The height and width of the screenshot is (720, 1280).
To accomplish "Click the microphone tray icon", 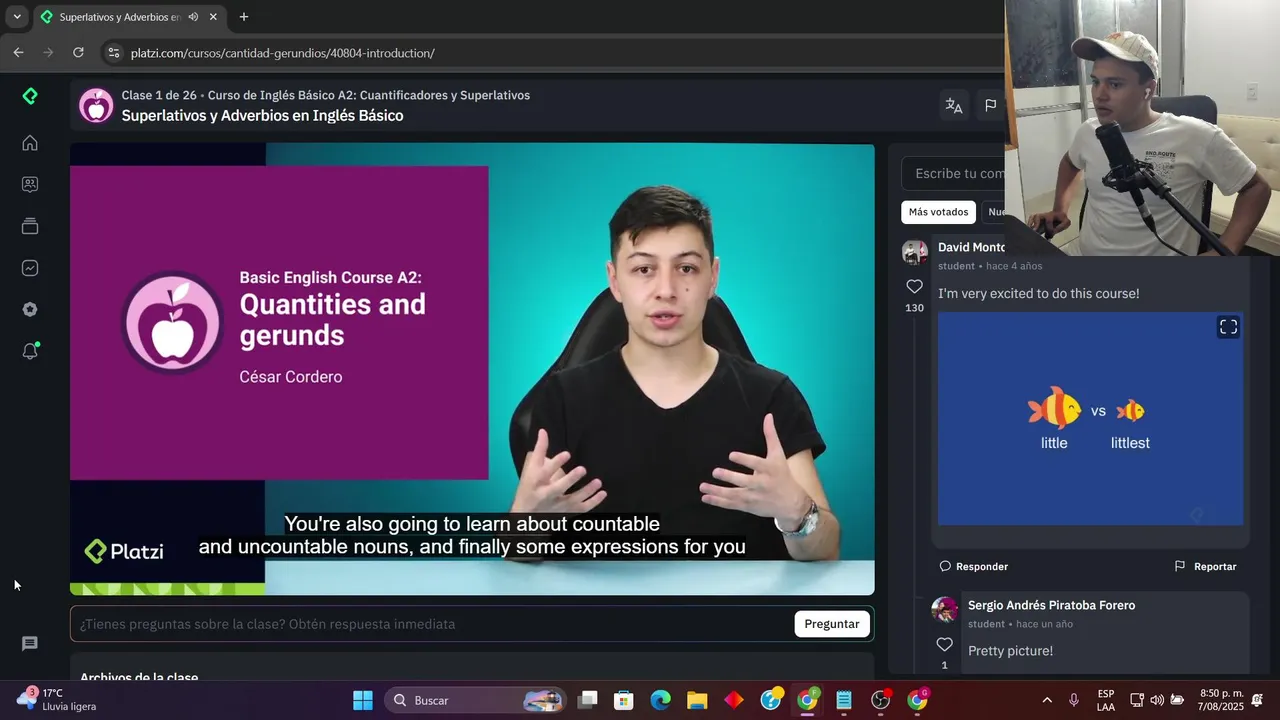I will click(x=1074, y=700).
